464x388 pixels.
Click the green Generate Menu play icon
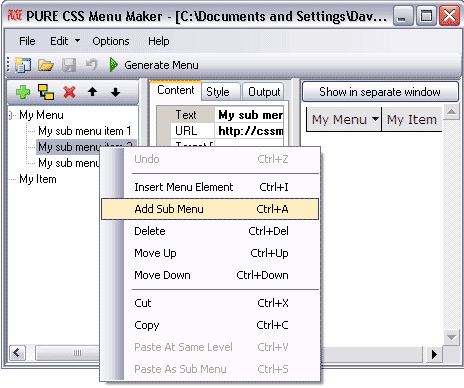click(114, 65)
